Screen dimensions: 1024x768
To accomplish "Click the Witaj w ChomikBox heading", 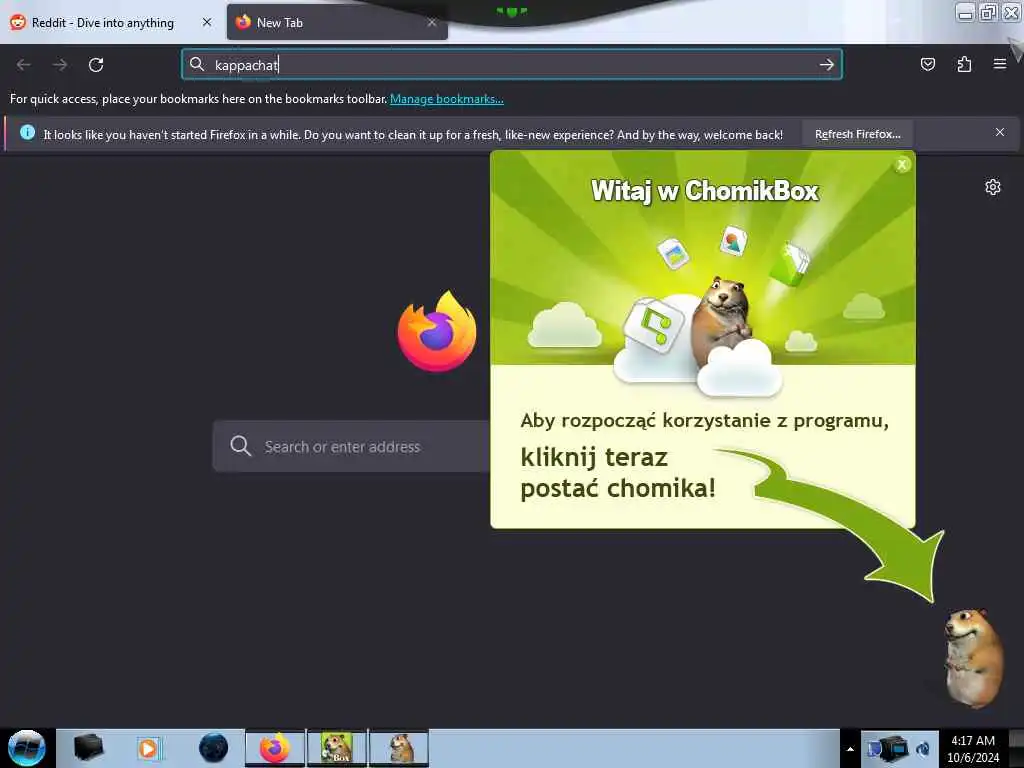I will click(705, 191).
